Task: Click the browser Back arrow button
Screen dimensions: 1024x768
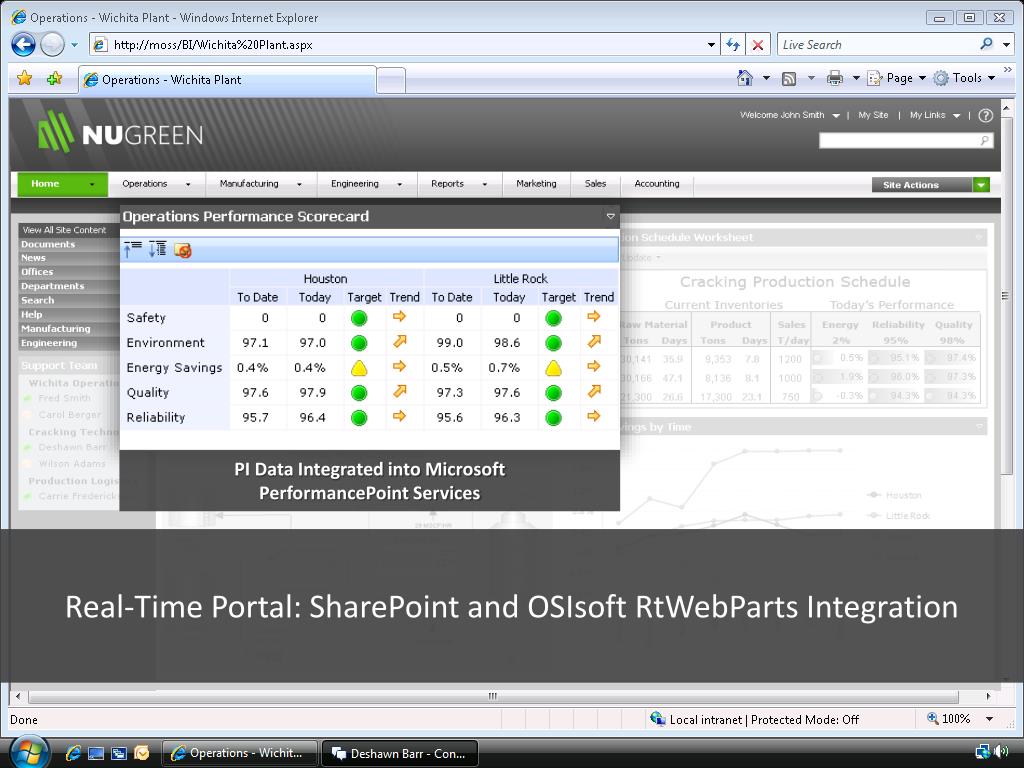Action: point(24,44)
